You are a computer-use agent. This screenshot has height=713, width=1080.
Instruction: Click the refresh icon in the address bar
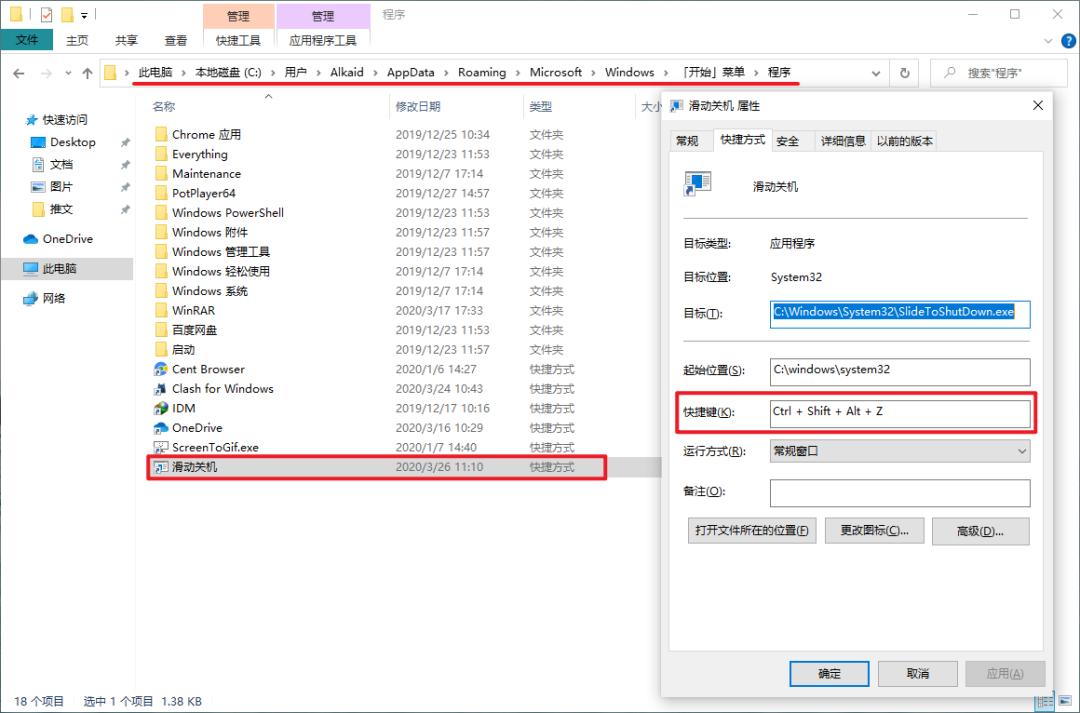click(903, 72)
